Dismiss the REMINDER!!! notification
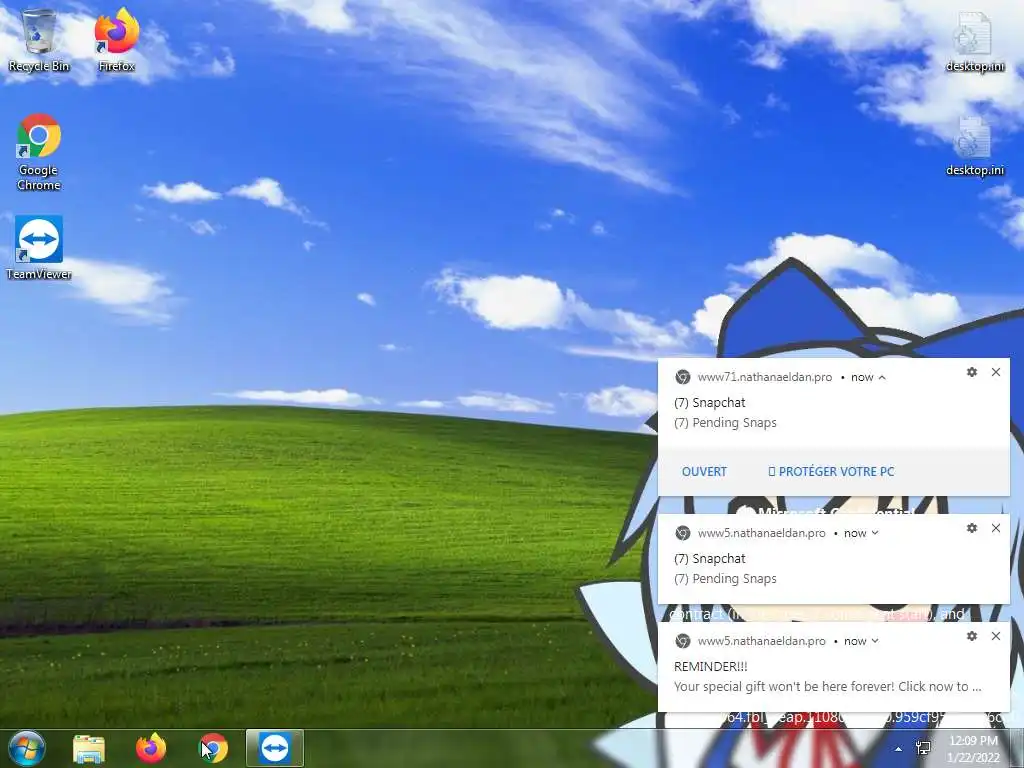Screen dimensions: 1024x768 (995, 635)
